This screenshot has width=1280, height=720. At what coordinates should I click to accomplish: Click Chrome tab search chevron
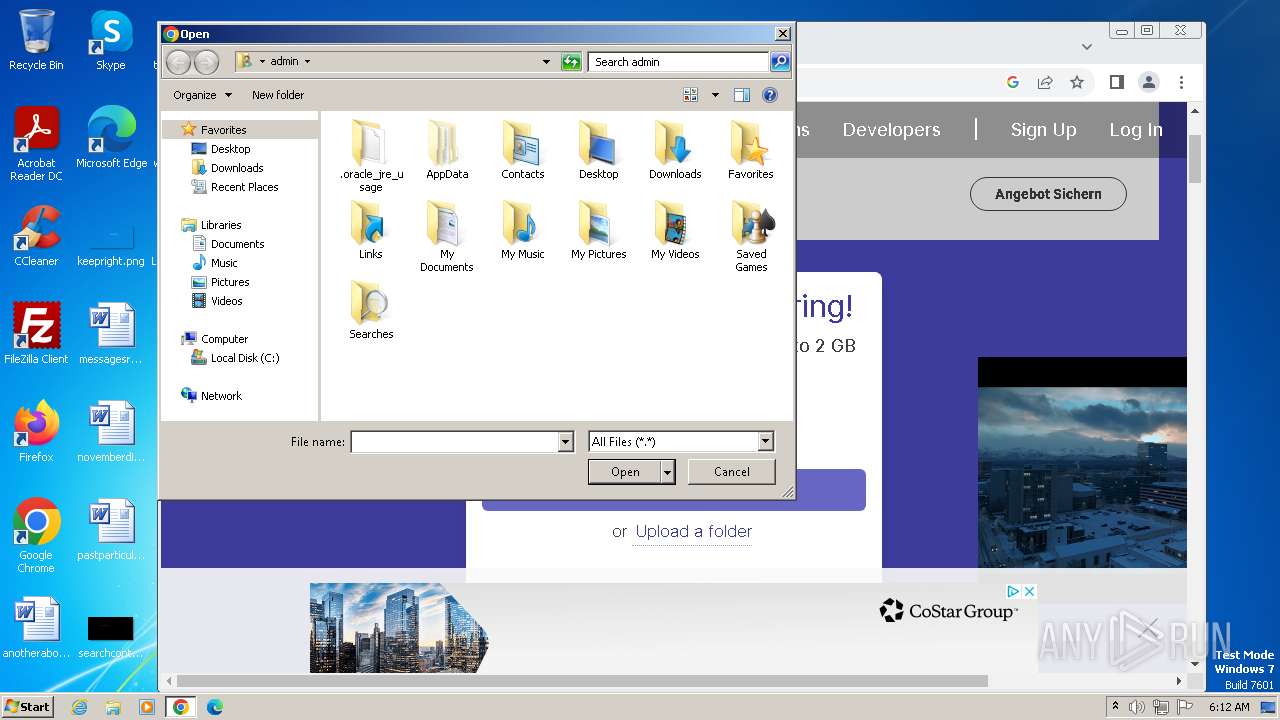1087,46
